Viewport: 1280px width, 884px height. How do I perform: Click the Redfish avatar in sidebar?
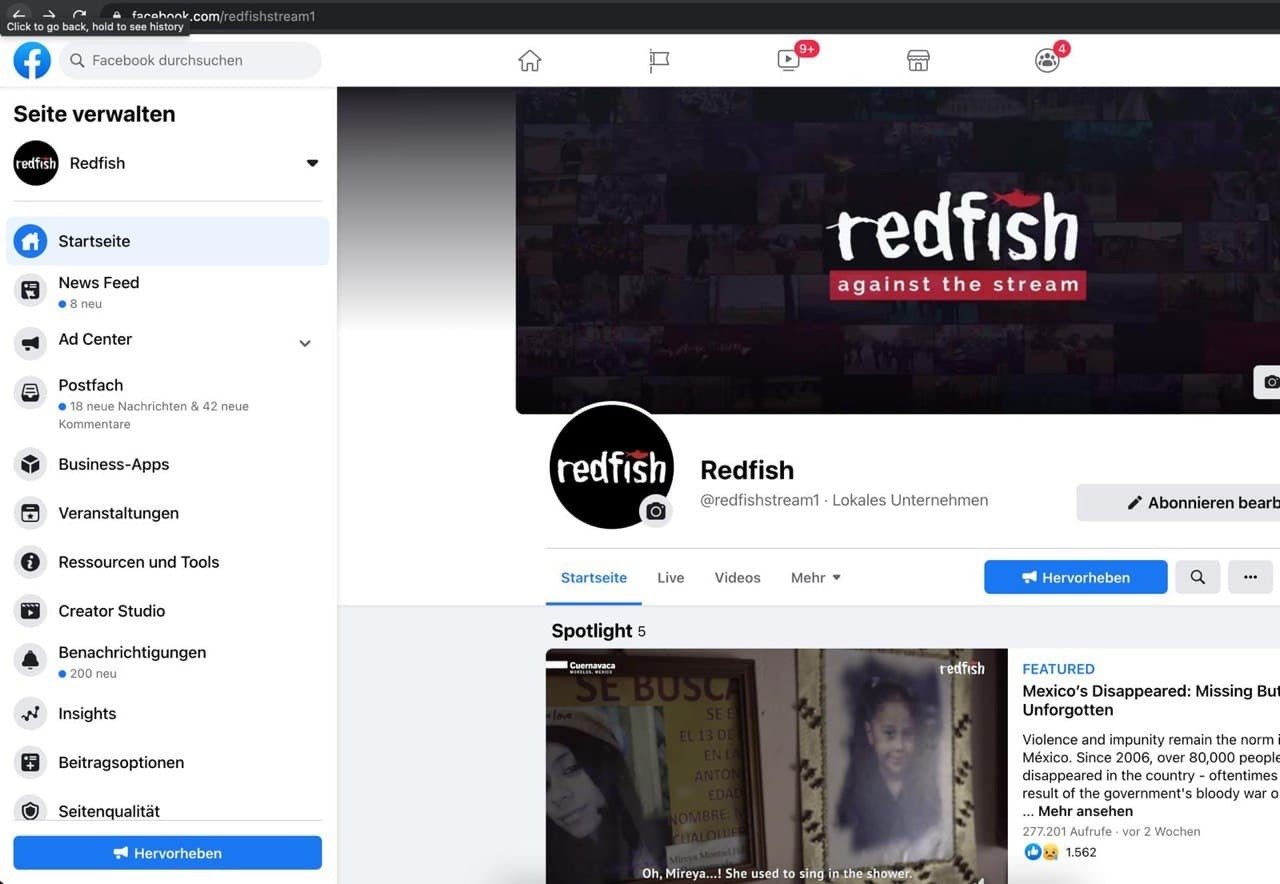36,163
